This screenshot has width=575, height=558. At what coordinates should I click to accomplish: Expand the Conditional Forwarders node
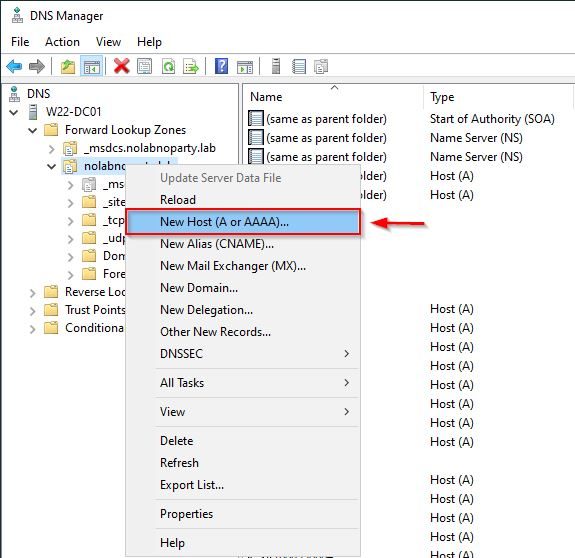(x=33, y=328)
